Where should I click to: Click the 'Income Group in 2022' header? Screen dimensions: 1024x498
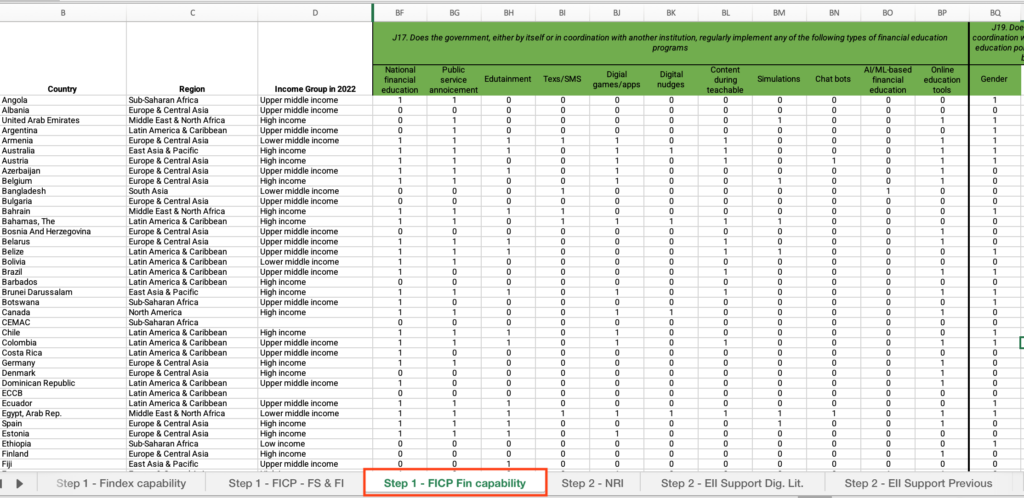315,58
